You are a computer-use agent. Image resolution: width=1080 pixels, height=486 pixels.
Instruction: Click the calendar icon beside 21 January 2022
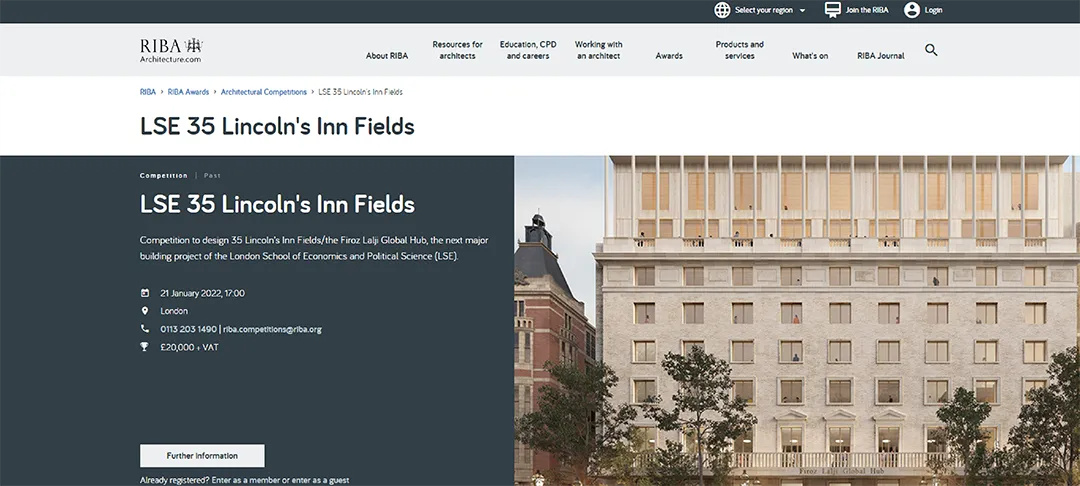tap(145, 293)
